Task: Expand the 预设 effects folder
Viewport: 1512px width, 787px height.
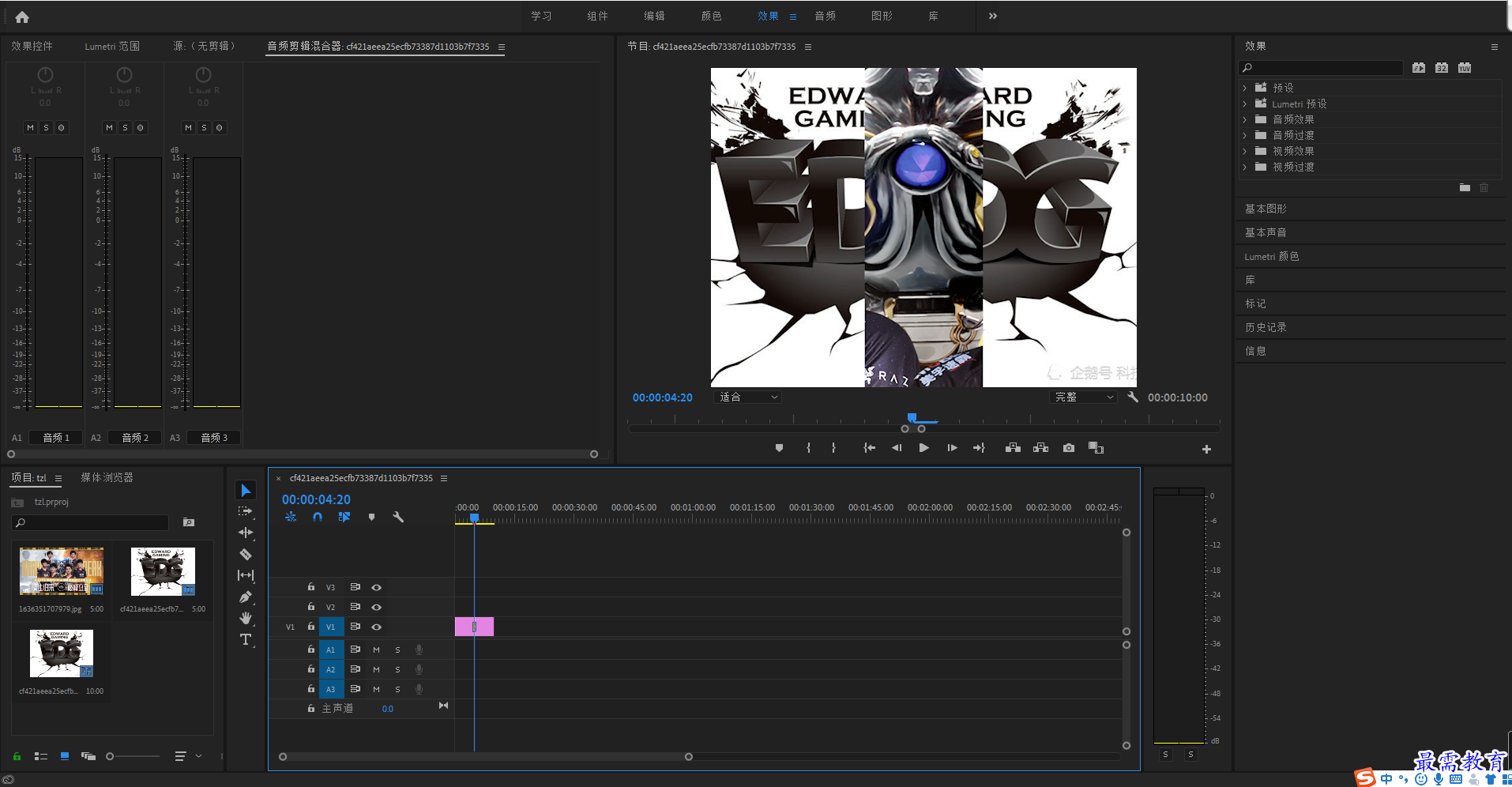Action: pos(1245,88)
